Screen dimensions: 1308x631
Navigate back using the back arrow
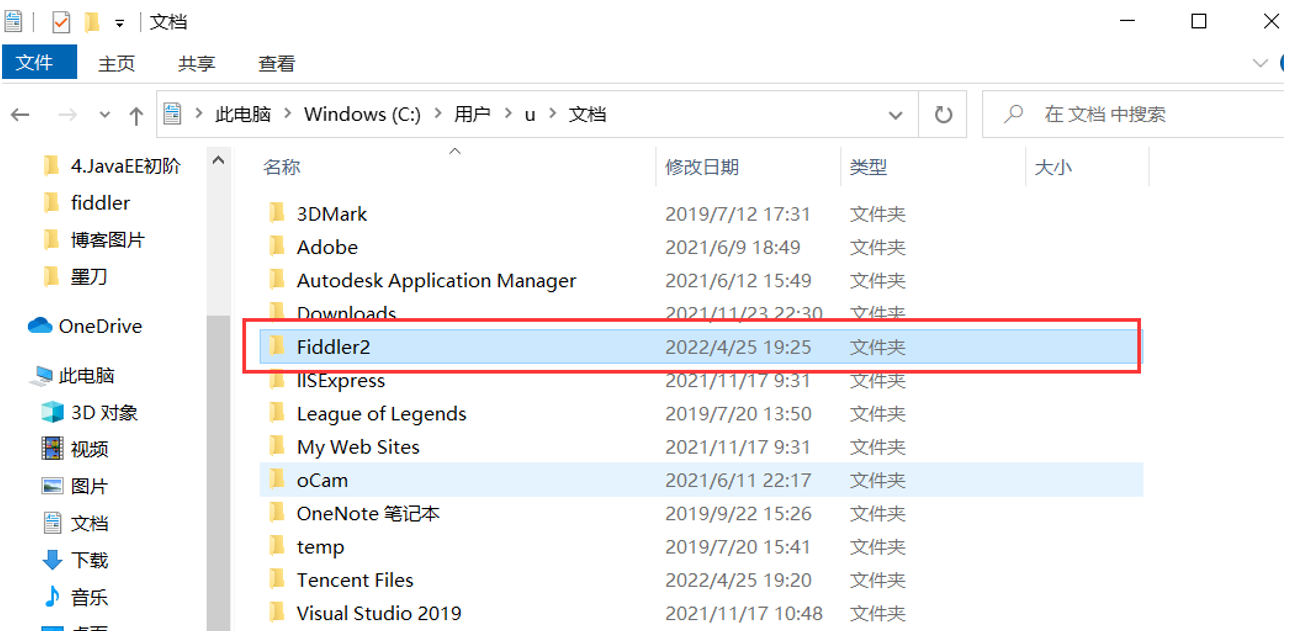20,113
